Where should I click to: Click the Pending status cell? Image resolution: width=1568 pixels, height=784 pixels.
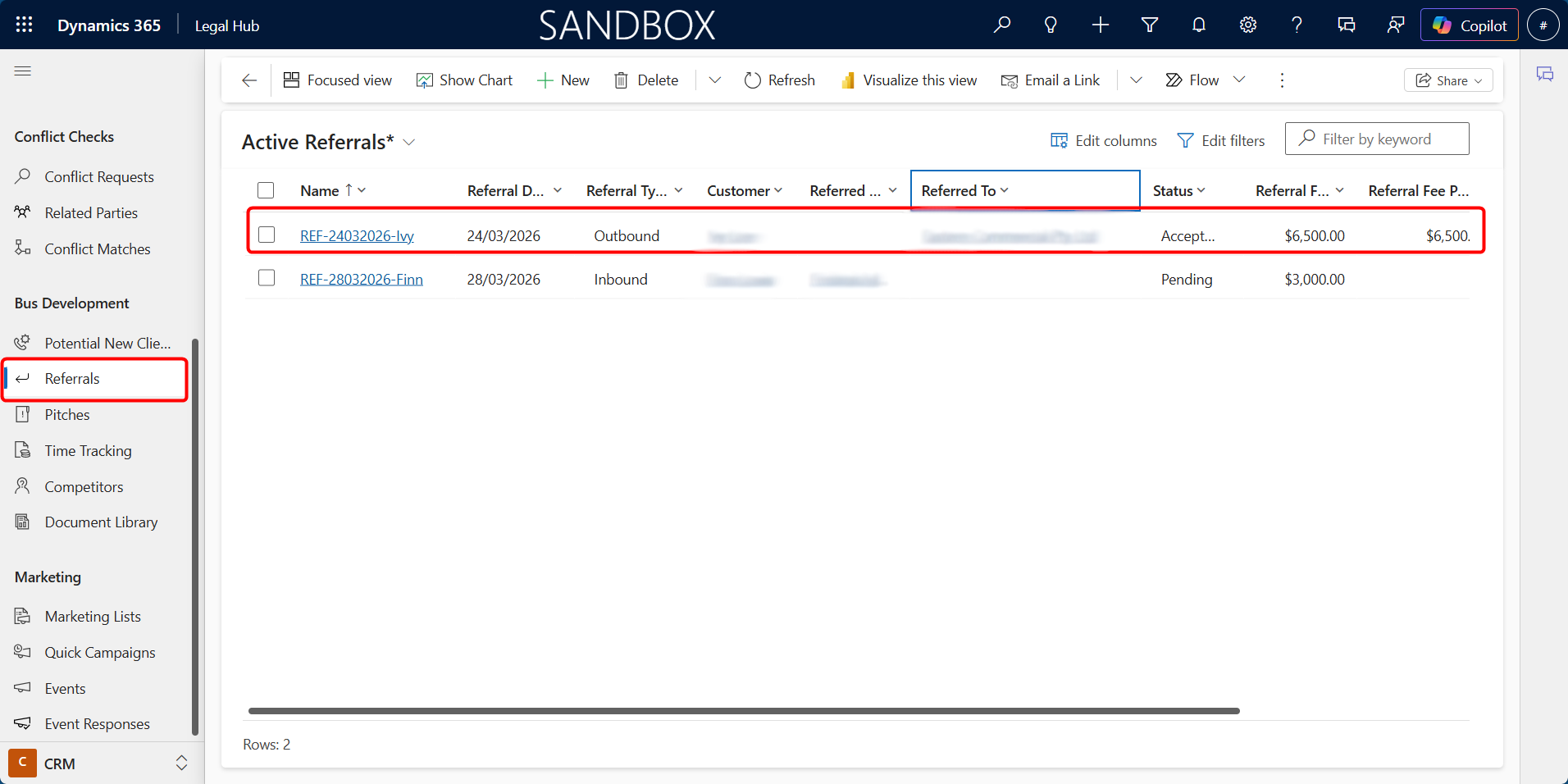click(1187, 280)
